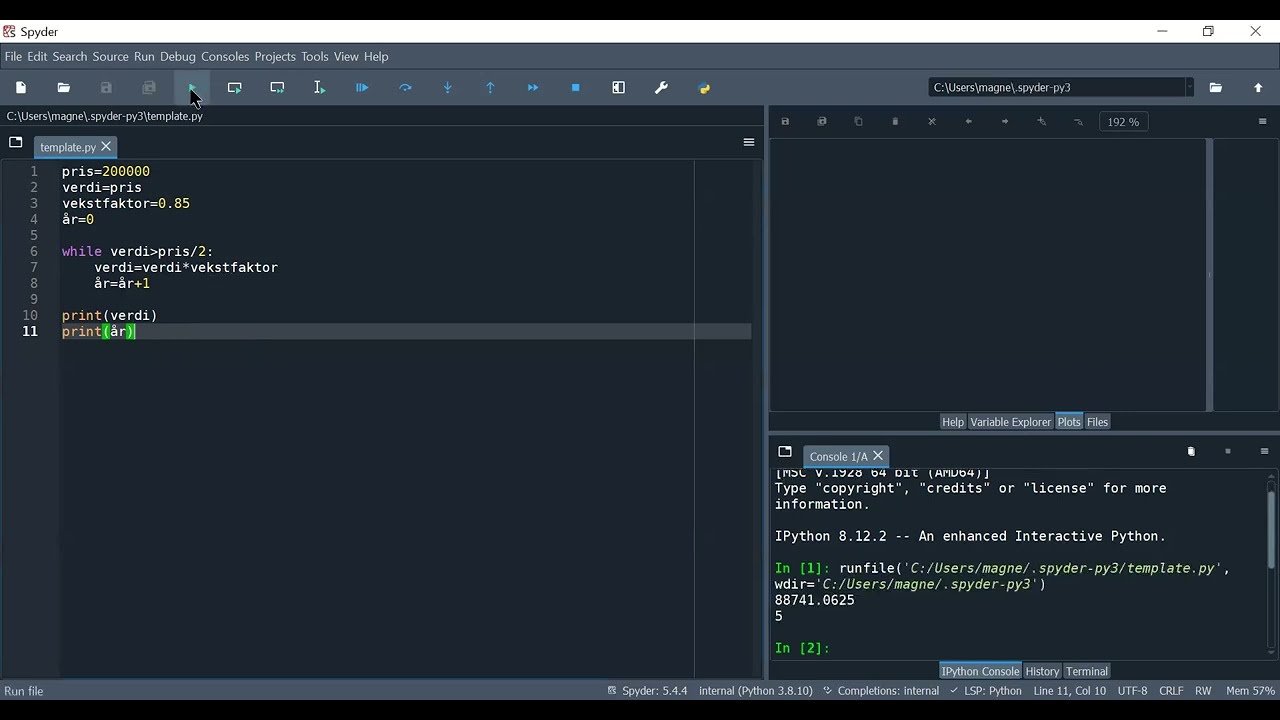Click the Python interpreter status in status bar

(756, 691)
